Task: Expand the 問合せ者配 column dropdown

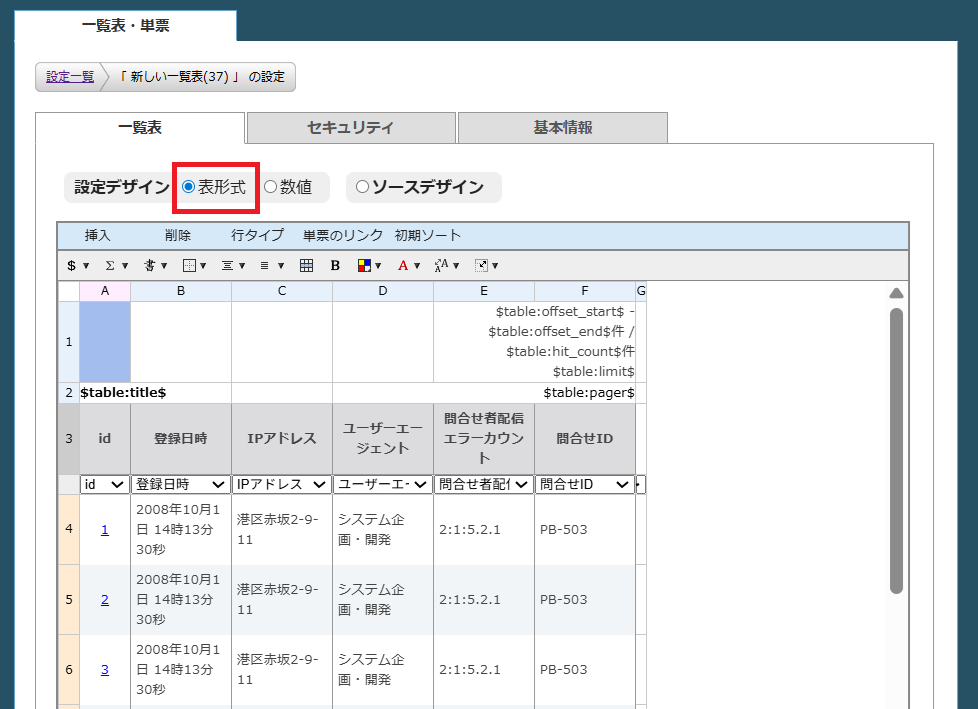Action: [483, 485]
